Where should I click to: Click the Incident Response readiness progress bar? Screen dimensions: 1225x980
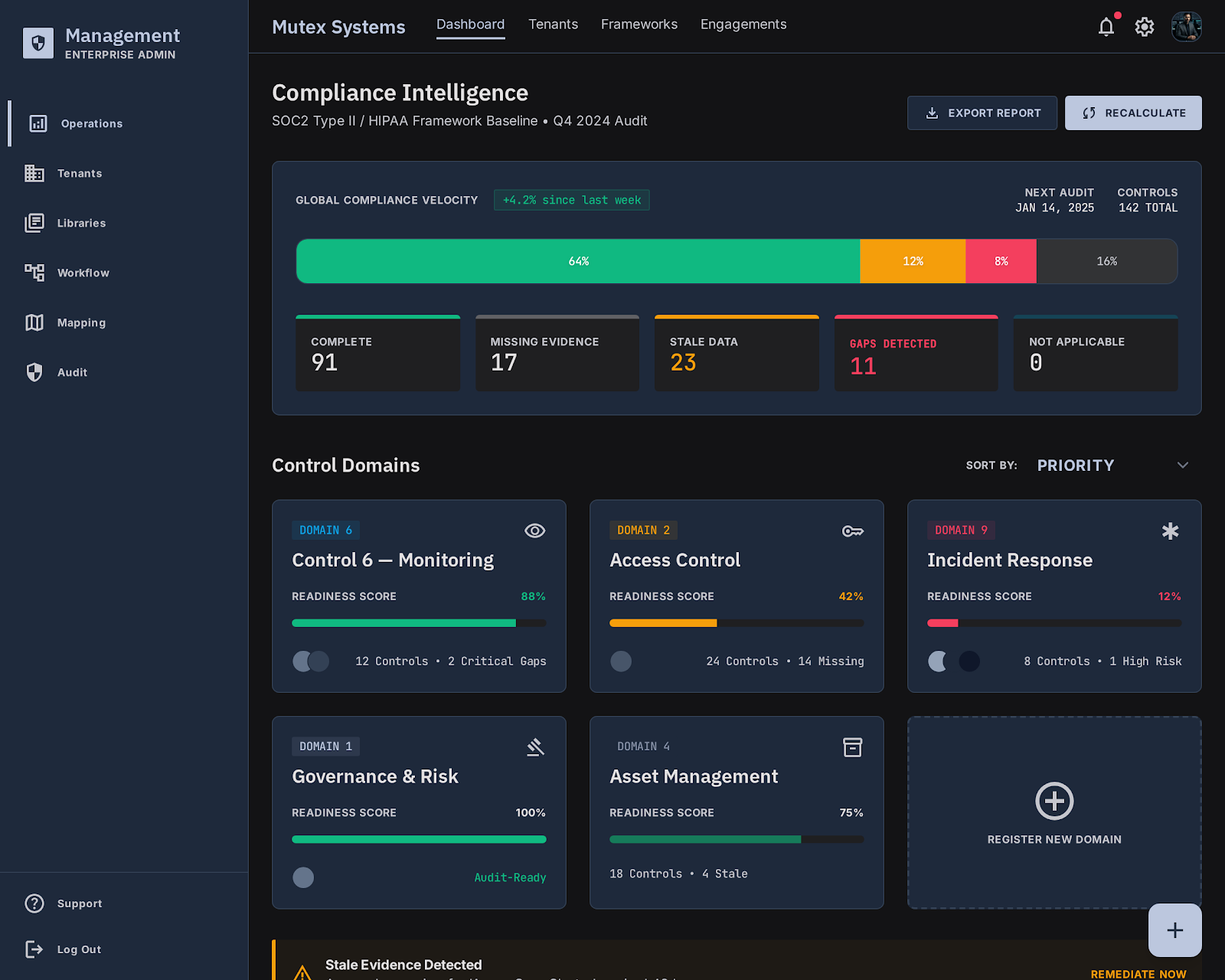coord(1054,623)
